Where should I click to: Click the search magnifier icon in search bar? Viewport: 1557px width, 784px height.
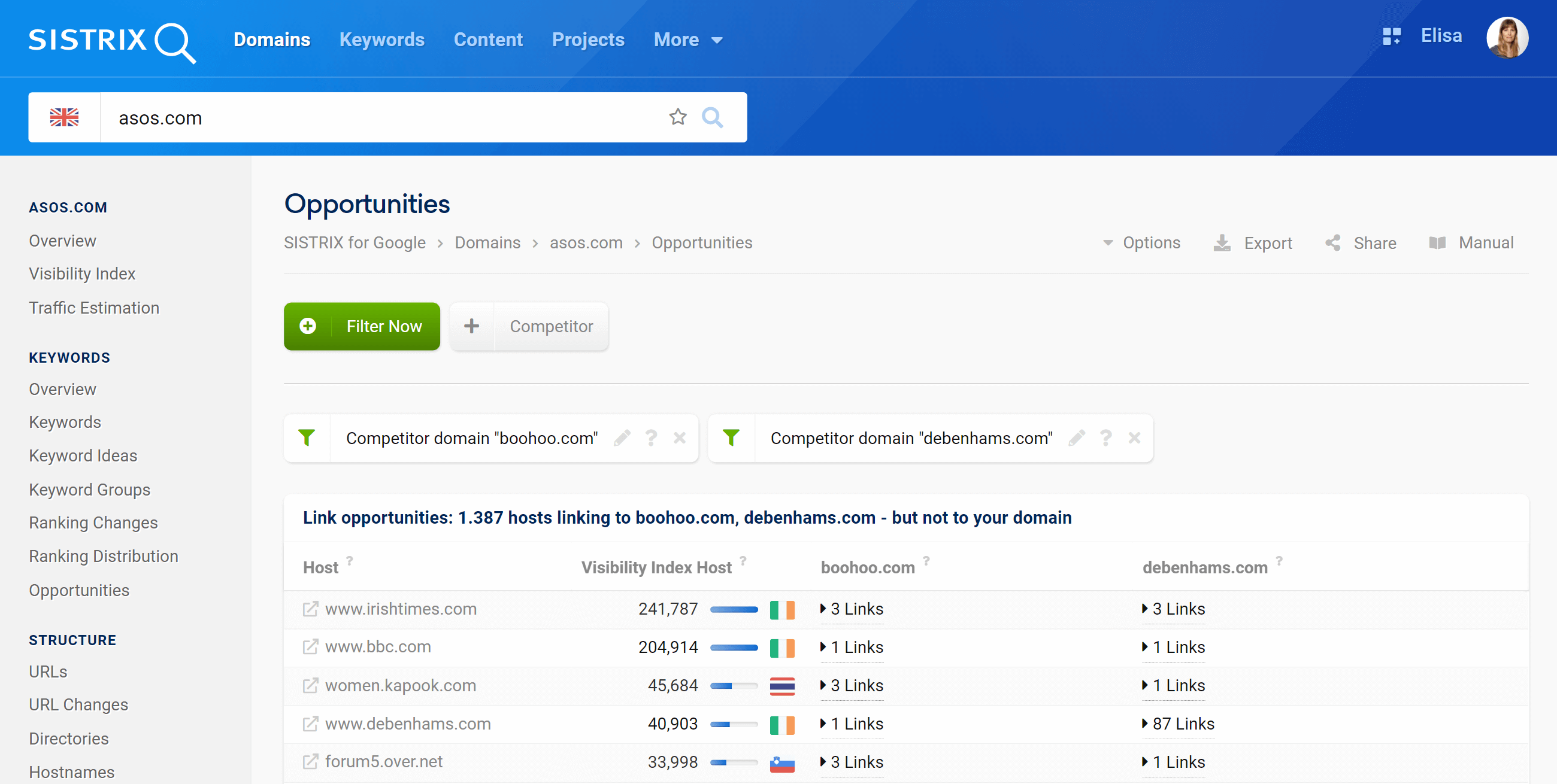[x=712, y=117]
